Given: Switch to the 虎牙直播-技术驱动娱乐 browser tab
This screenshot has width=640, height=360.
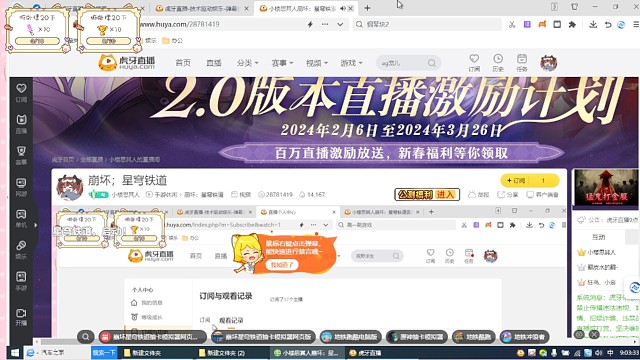Looking at the screenshot, I should point(201,8).
